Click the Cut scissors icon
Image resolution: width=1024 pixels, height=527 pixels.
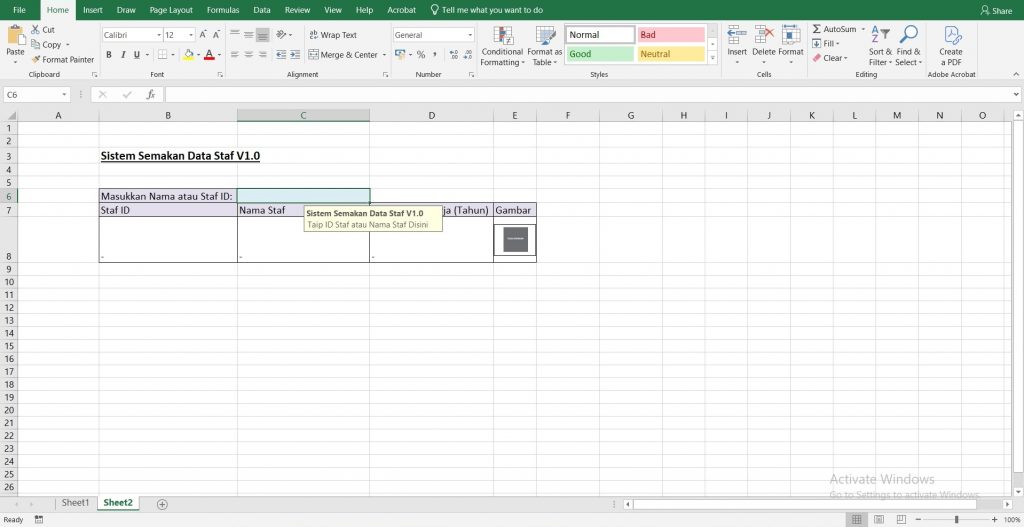coord(36,30)
